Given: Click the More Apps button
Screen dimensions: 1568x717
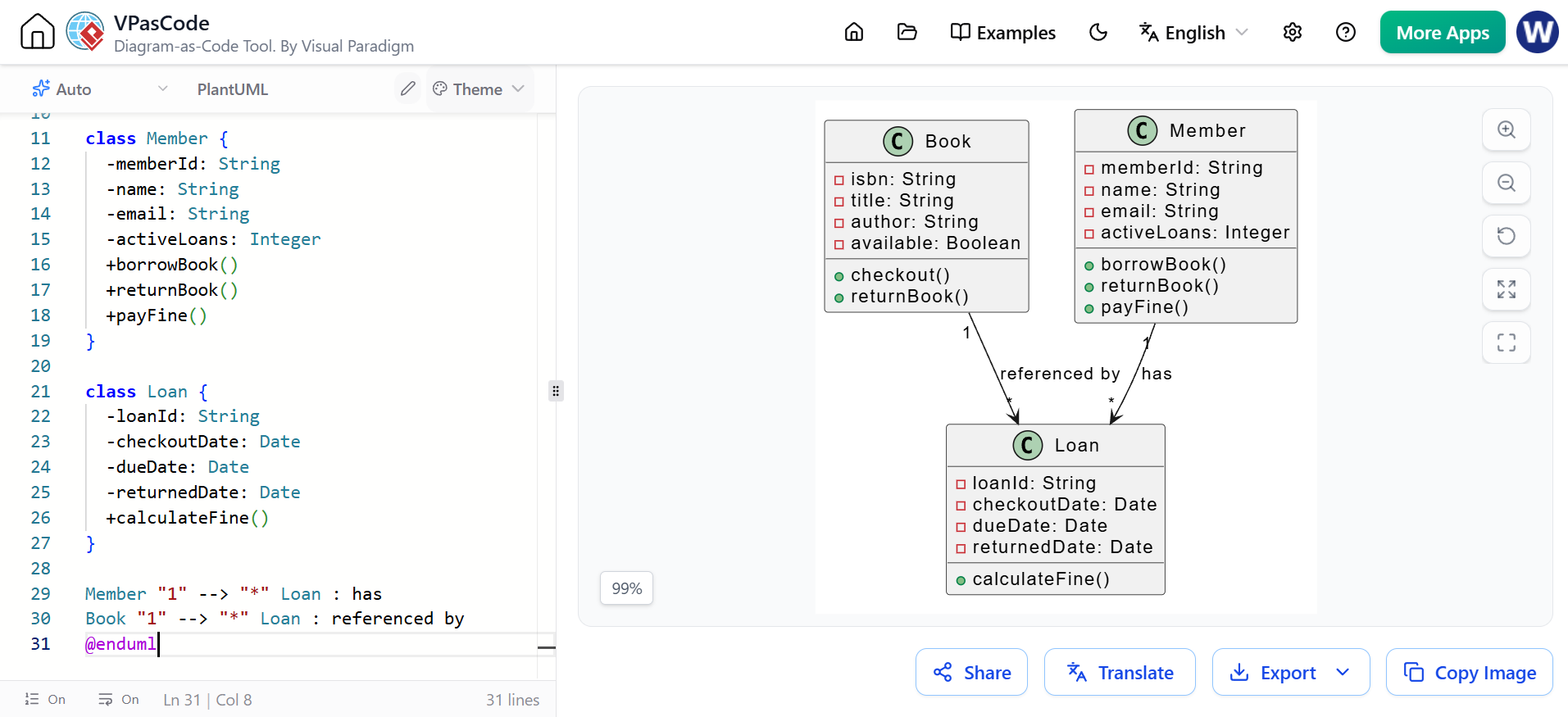Looking at the screenshot, I should coord(1443,32).
